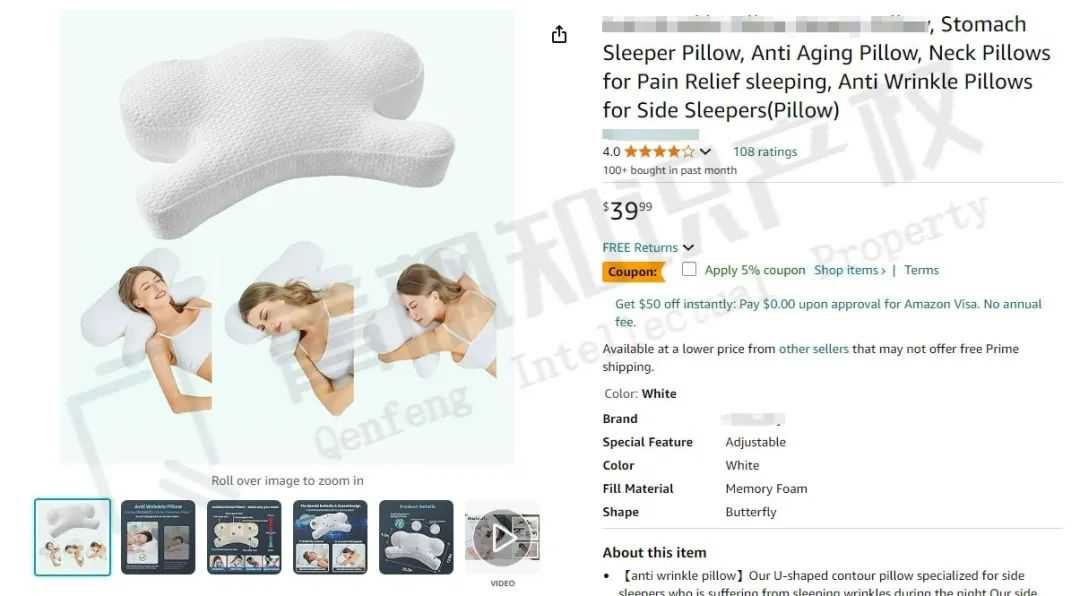Image resolution: width=1080 pixels, height=596 pixels.
Task: Select the second anti wrinkle thumbnail
Action: 158,537
